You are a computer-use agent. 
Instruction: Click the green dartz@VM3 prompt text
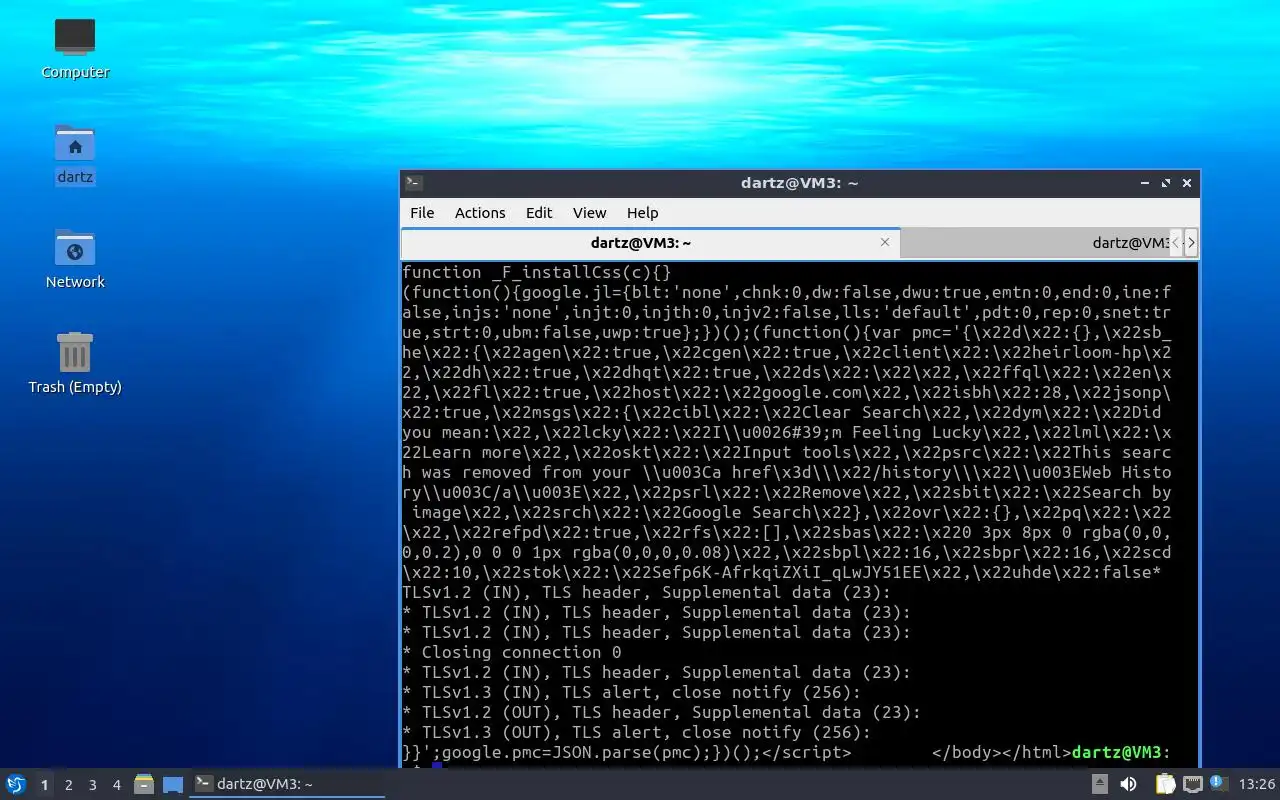click(x=1116, y=752)
